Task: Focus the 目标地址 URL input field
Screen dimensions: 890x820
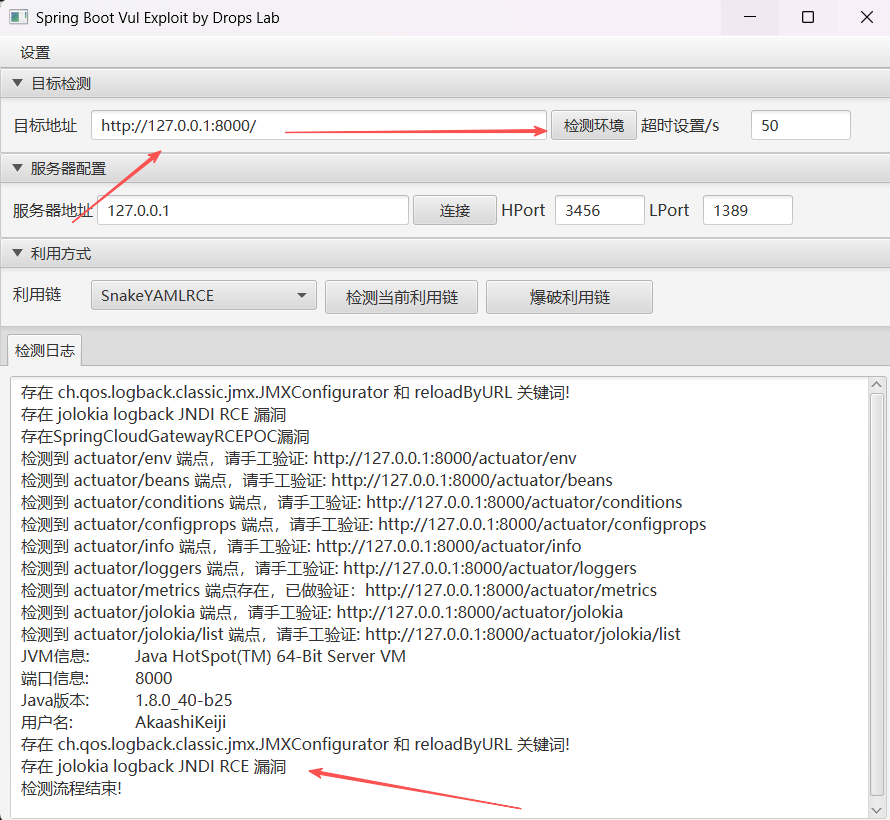Action: (318, 125)
